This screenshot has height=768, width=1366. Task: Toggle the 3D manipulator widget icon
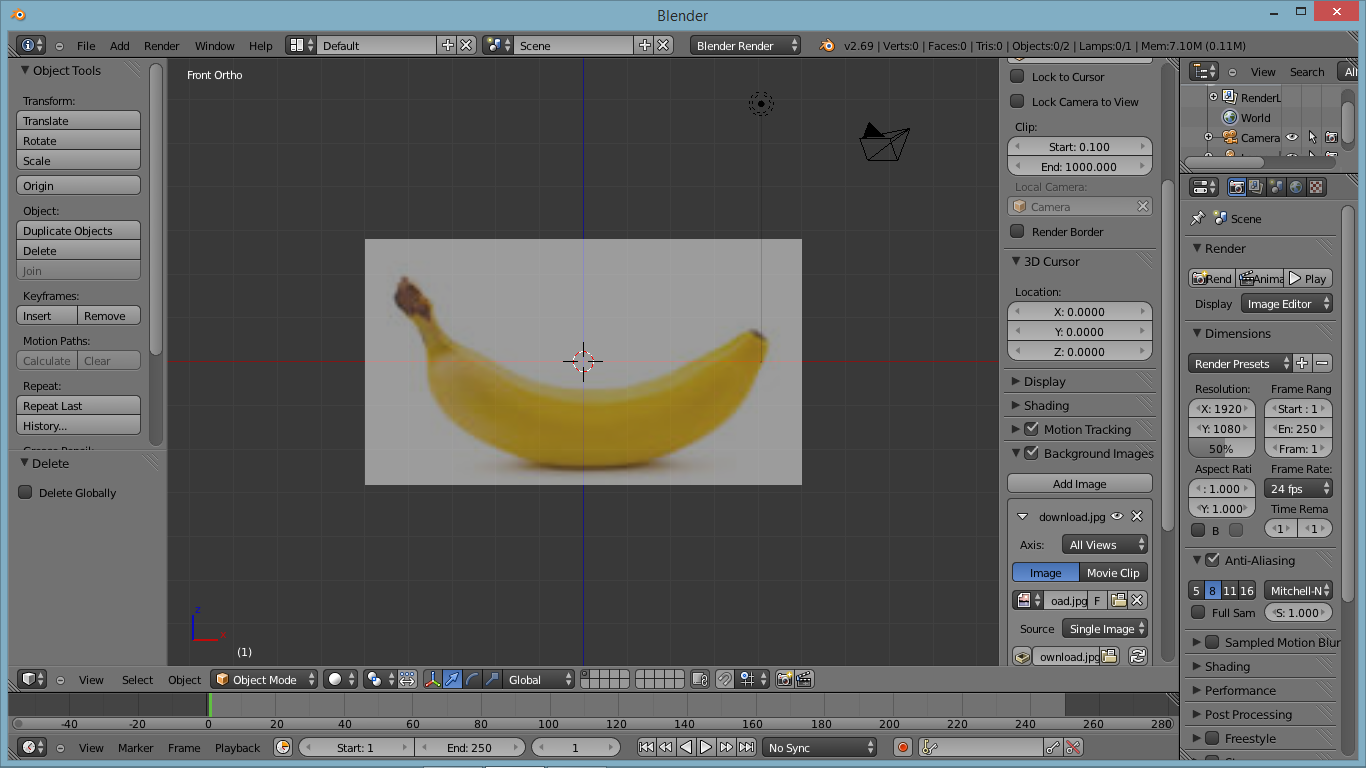432,679
